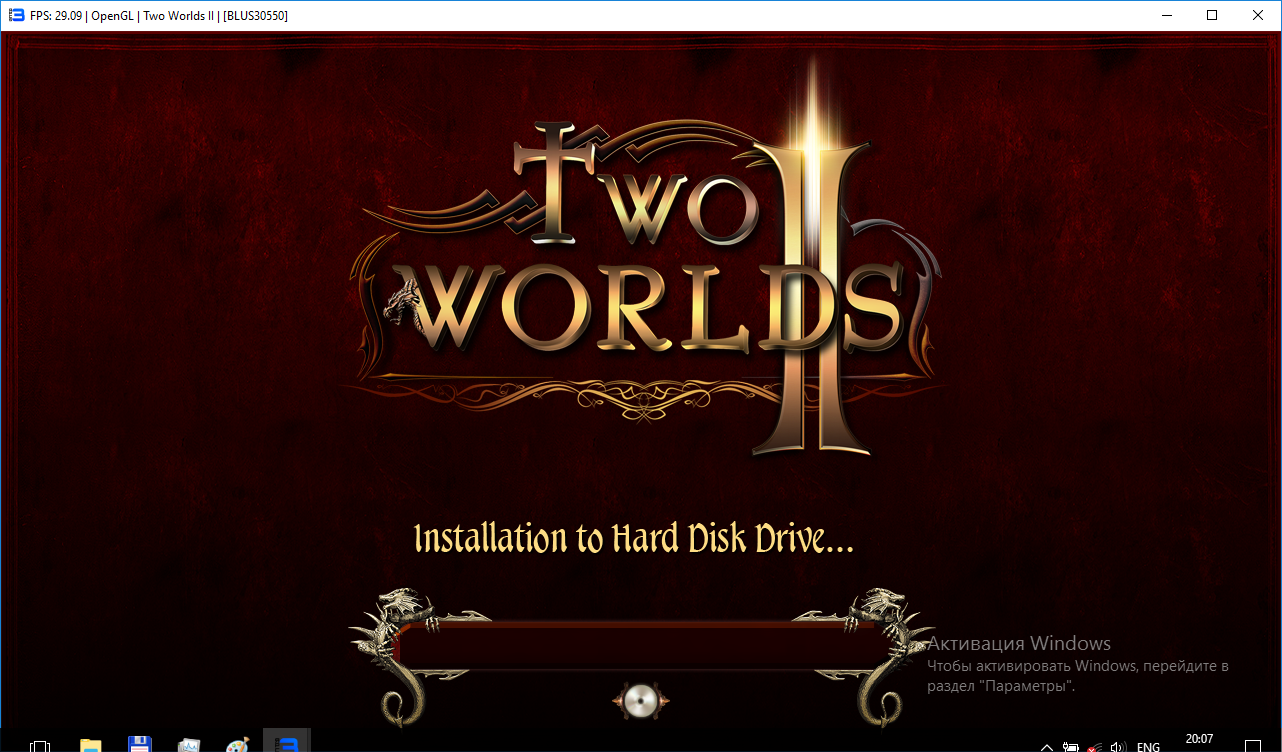Expand the hidden system tray icons chevron
The height and width of the screenshot is (752, 1282).
point(1046,747)
